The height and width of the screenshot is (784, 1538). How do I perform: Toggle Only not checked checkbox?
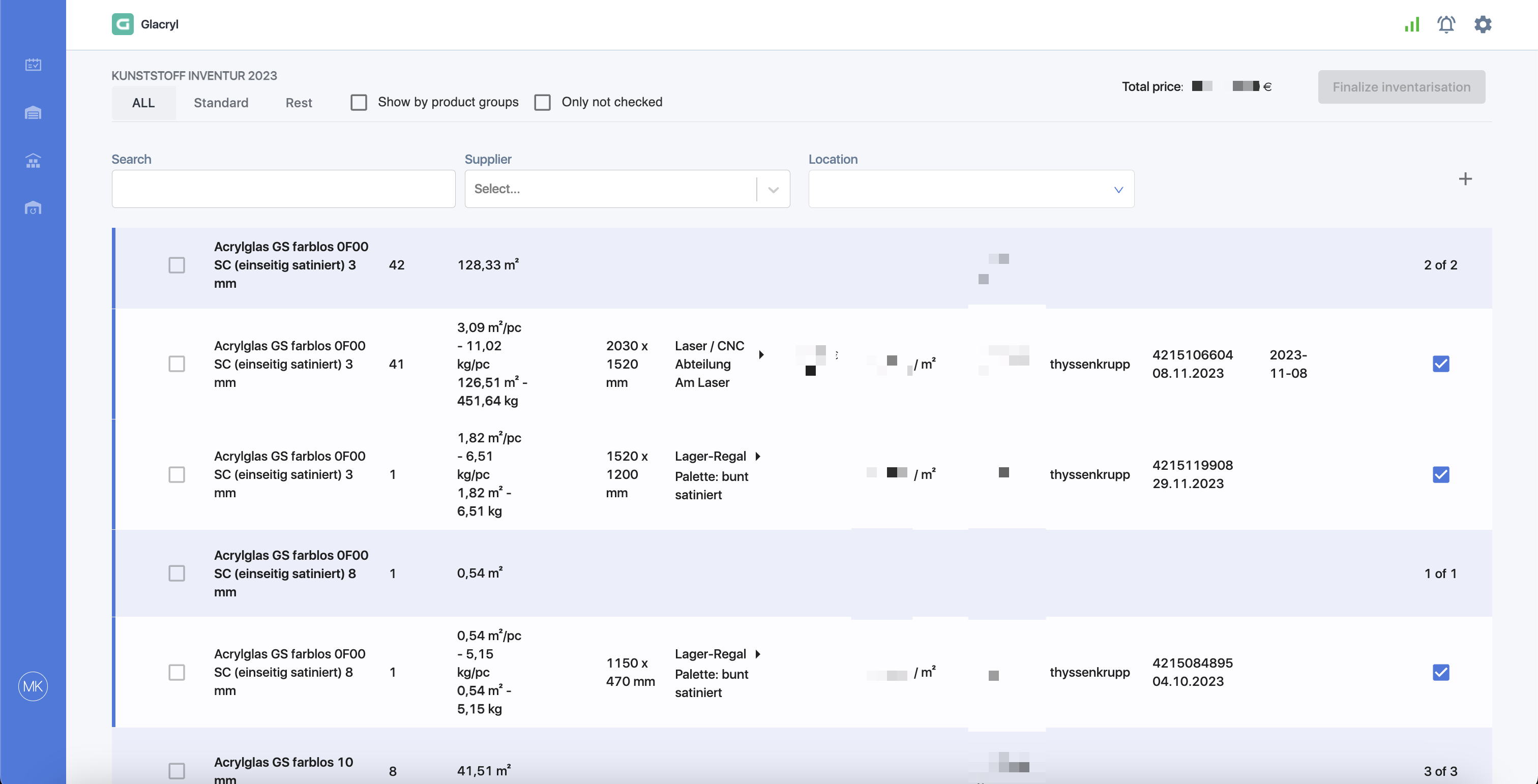[542, 102]
